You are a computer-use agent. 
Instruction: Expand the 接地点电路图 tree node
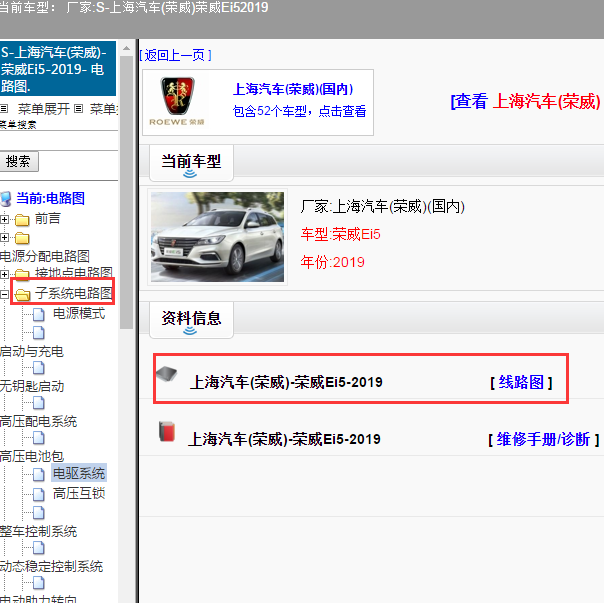click(4, 274)
